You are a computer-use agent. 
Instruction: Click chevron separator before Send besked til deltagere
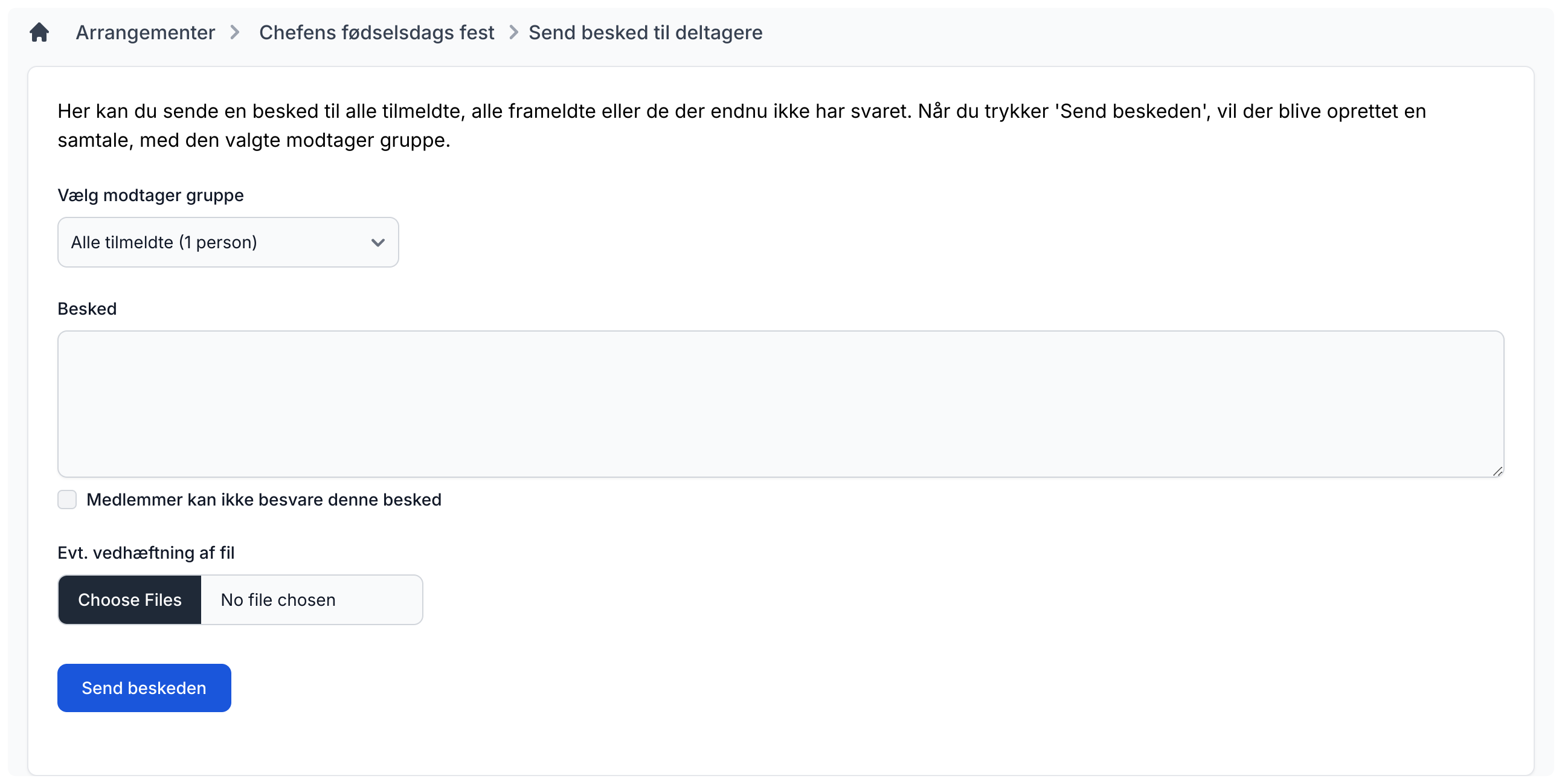[x=513, y=32]
